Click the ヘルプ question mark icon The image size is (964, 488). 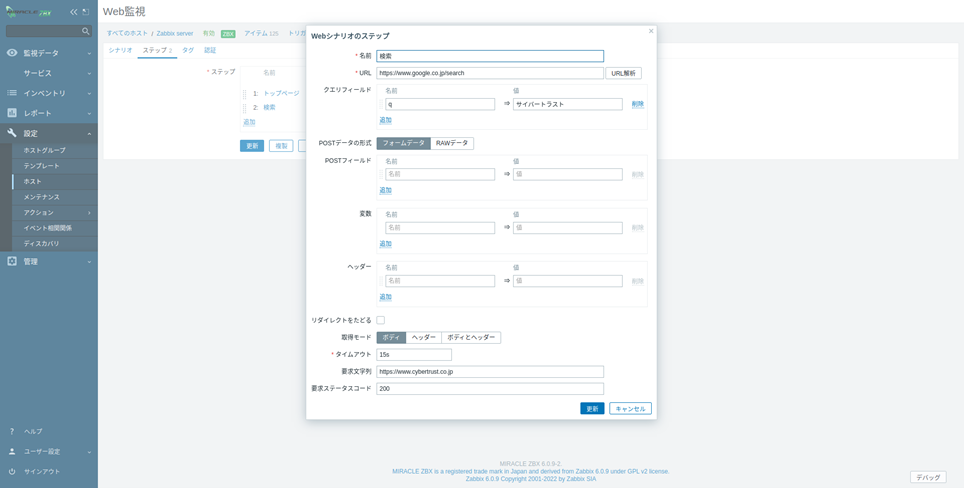12,432
